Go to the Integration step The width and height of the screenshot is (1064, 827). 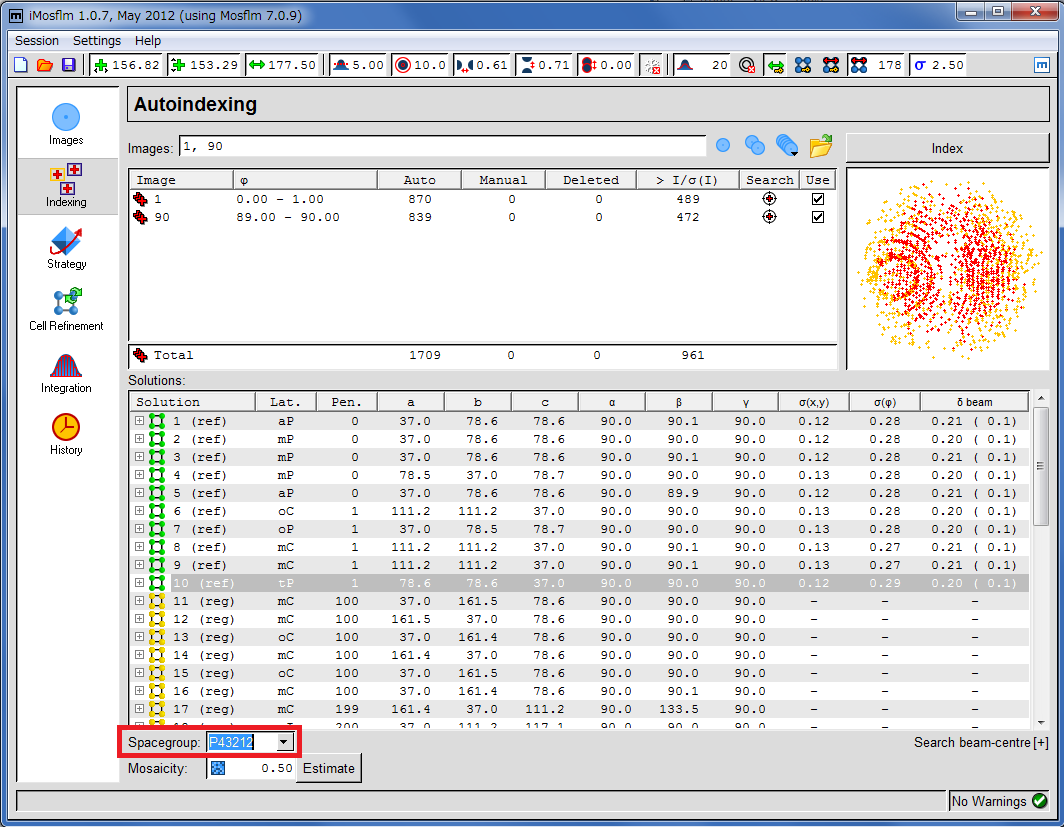(66, 372)
